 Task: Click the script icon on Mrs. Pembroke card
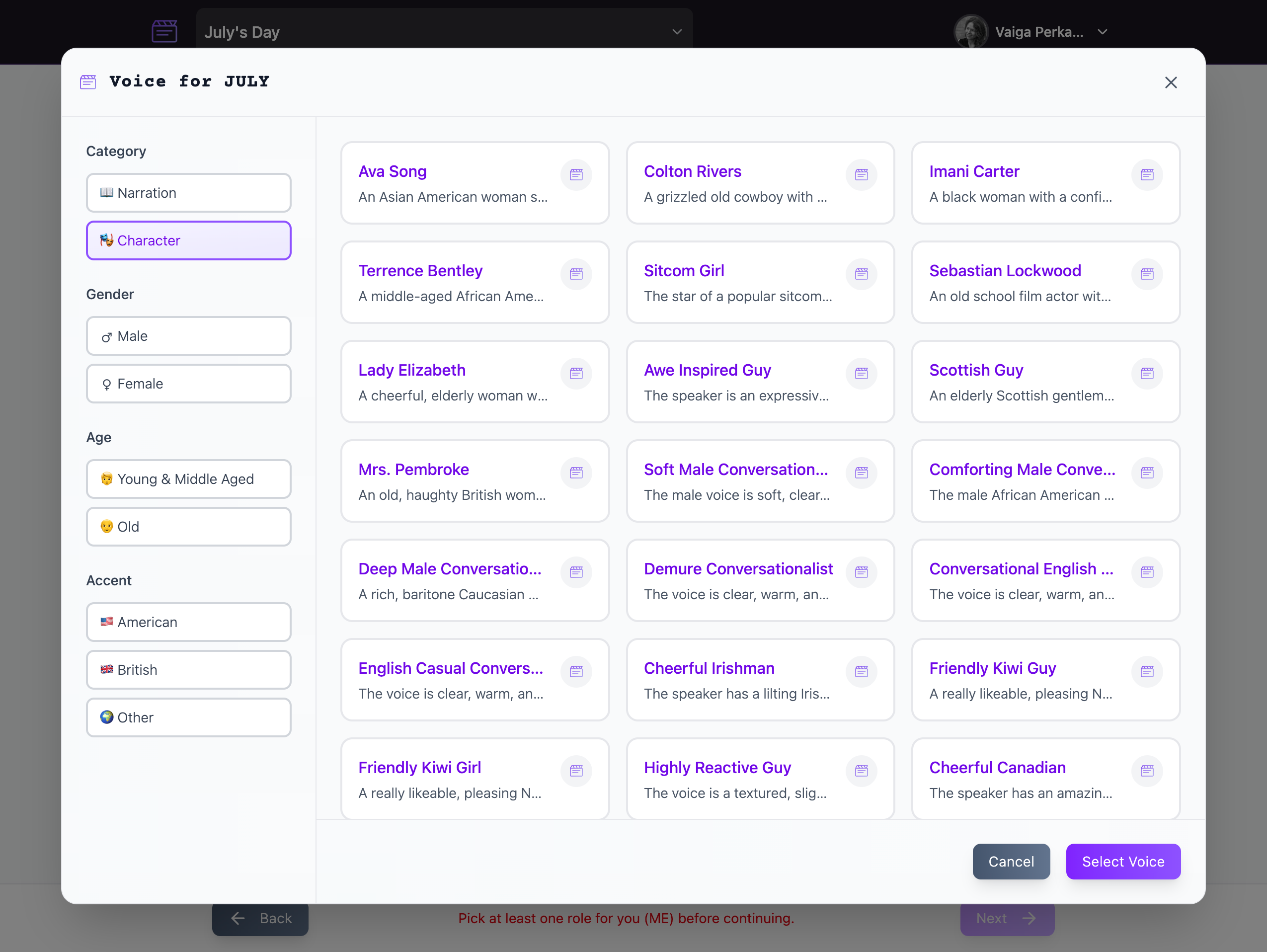(x=576, y=473)
